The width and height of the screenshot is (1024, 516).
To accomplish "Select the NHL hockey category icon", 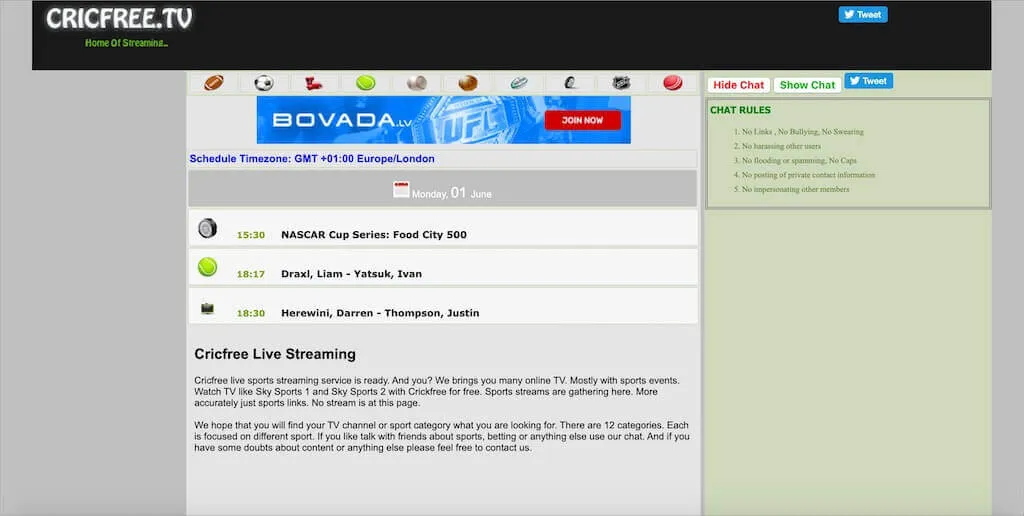I will click(x=621, y=83).
